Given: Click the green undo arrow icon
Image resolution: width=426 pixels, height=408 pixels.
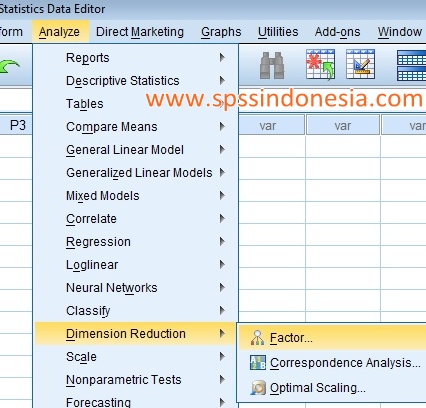Looking at the screenshot, I should coord(9,67).
